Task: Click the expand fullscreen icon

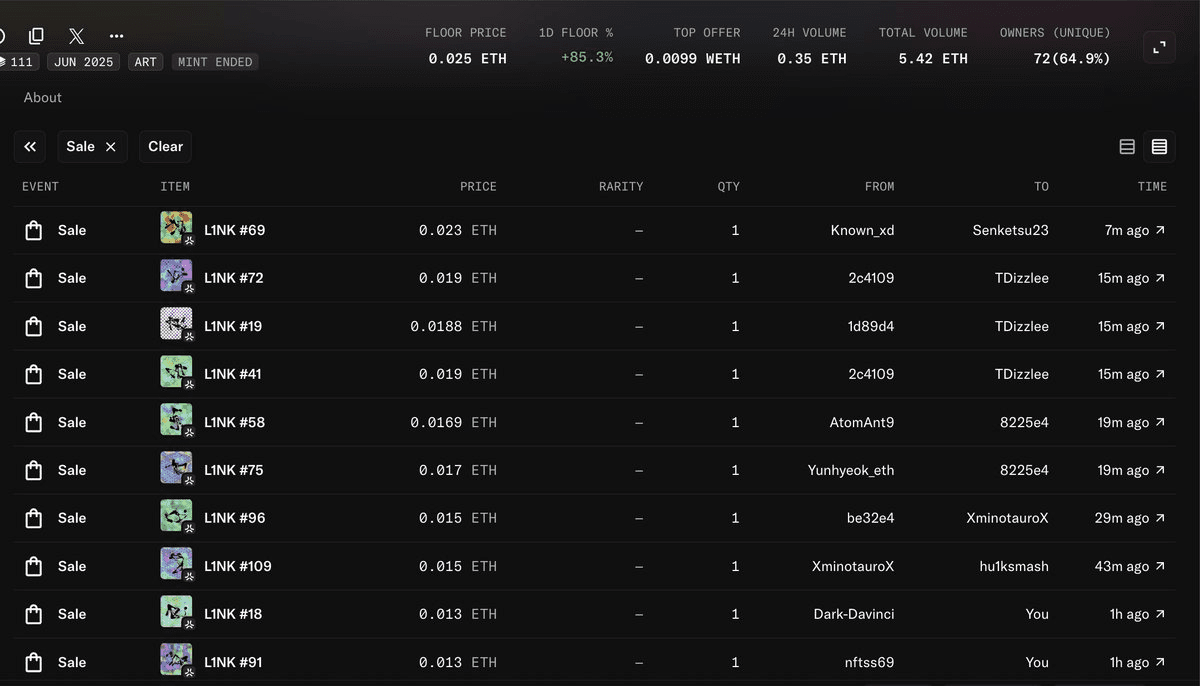Action: (1159, 47)
